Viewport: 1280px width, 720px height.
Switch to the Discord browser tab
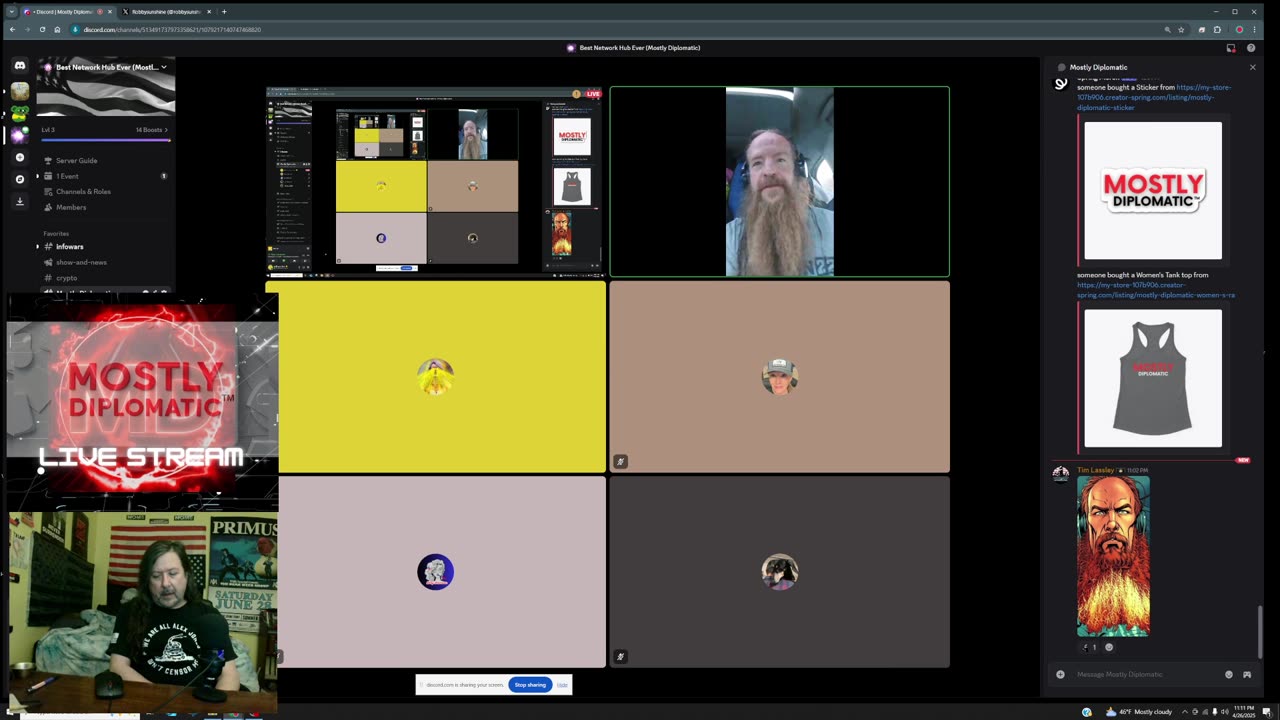[x=66, y=12]
